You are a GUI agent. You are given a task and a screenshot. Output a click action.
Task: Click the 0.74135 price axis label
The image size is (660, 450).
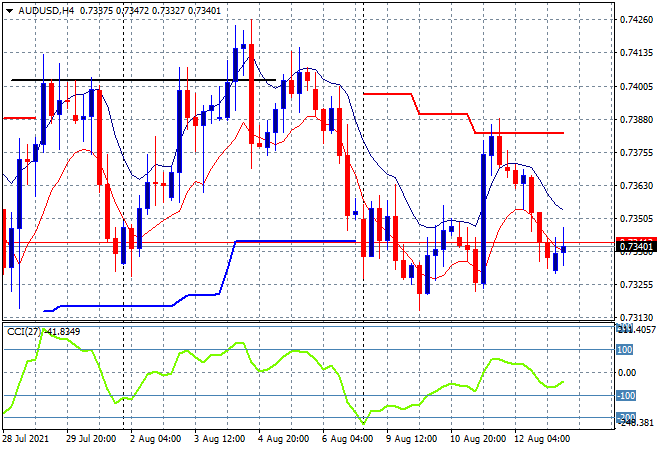pyautogui.click(x=636, y=53)
